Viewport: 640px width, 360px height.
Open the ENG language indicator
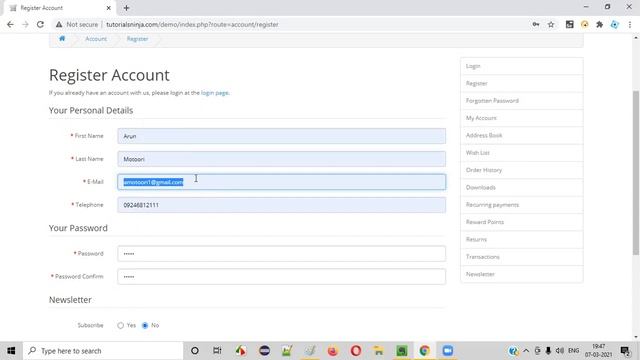(573, 351)
